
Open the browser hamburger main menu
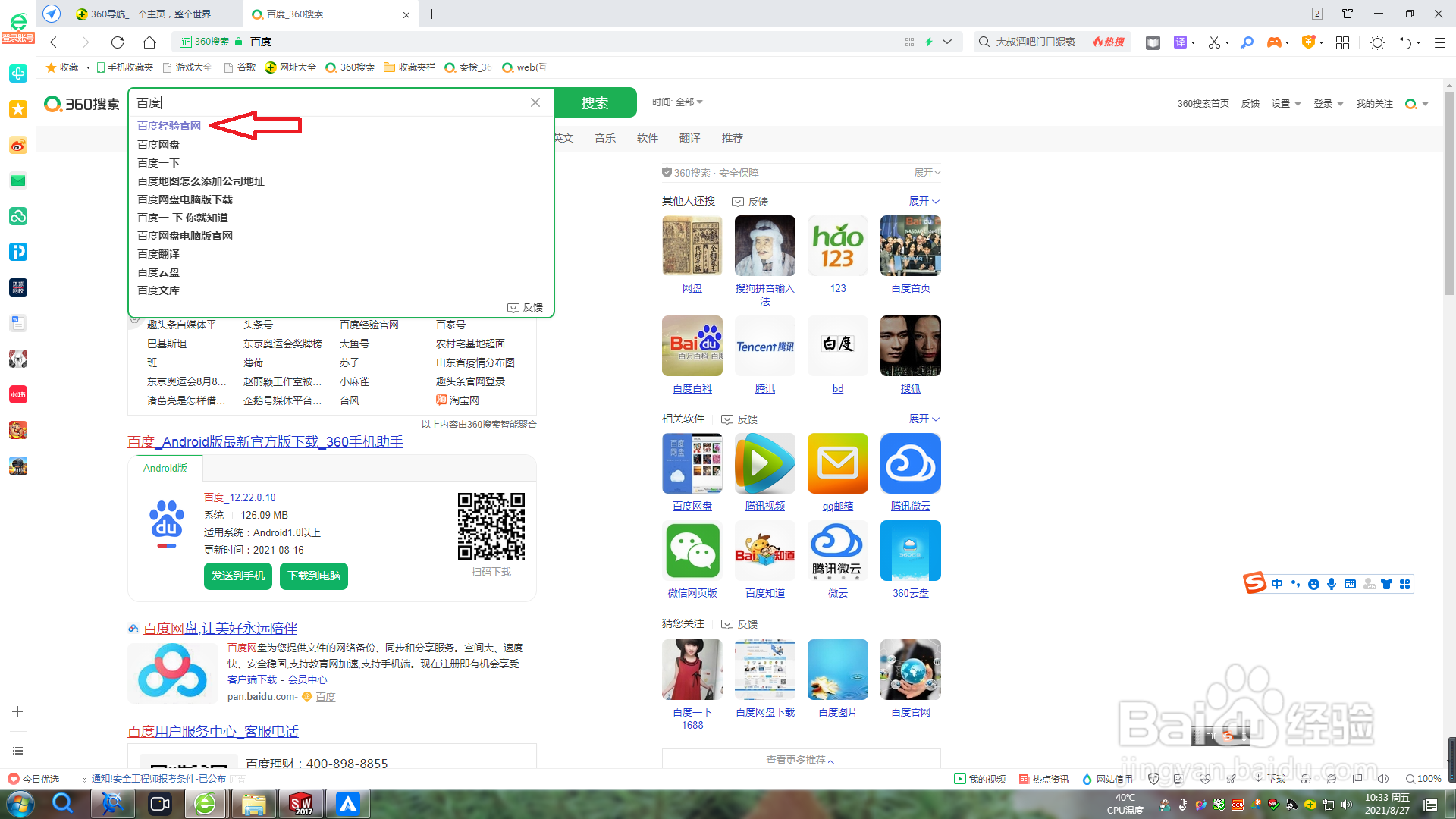(1440, 42)
